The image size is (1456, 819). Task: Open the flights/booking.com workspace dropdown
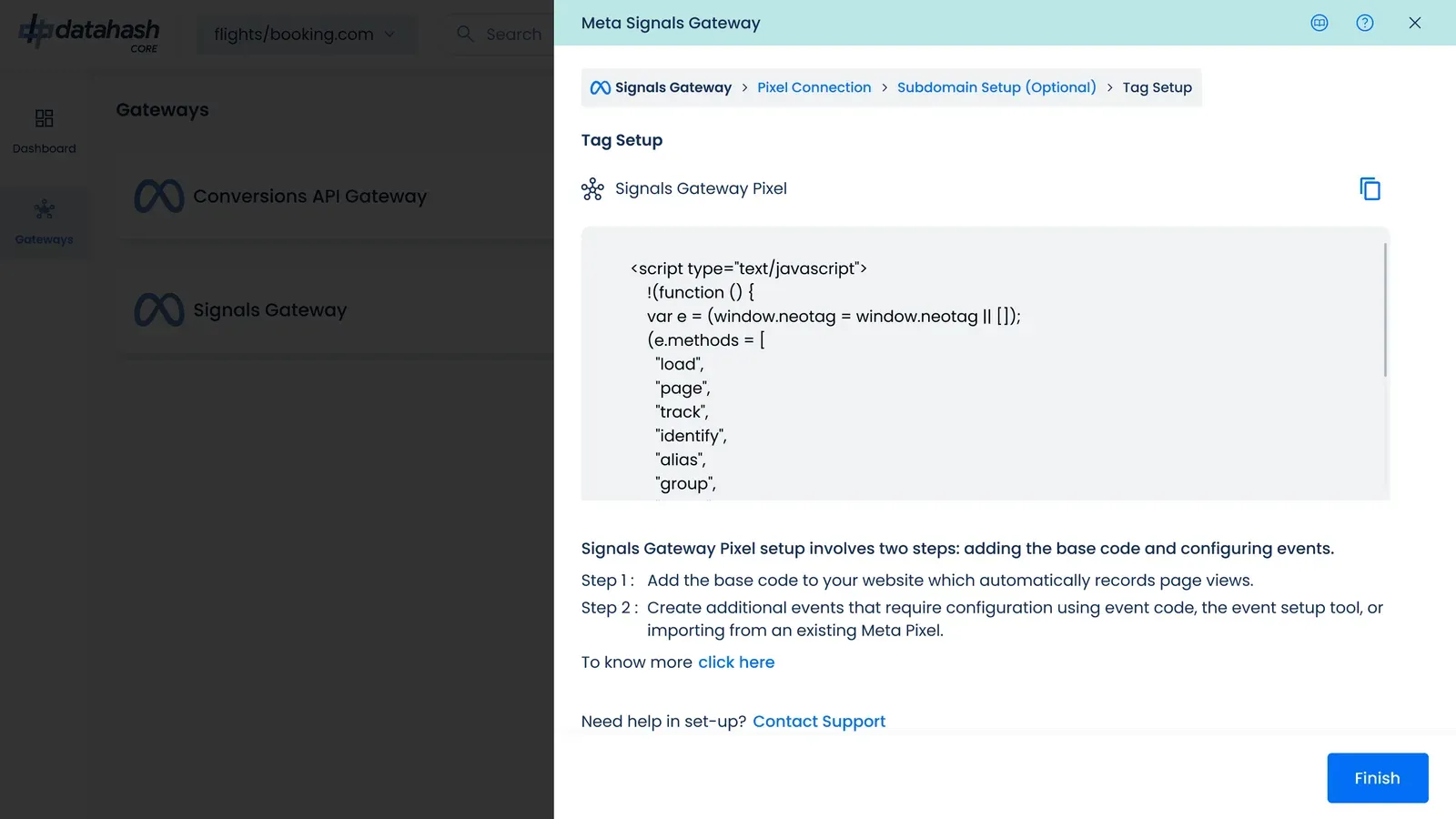click(x=307, y=35)
